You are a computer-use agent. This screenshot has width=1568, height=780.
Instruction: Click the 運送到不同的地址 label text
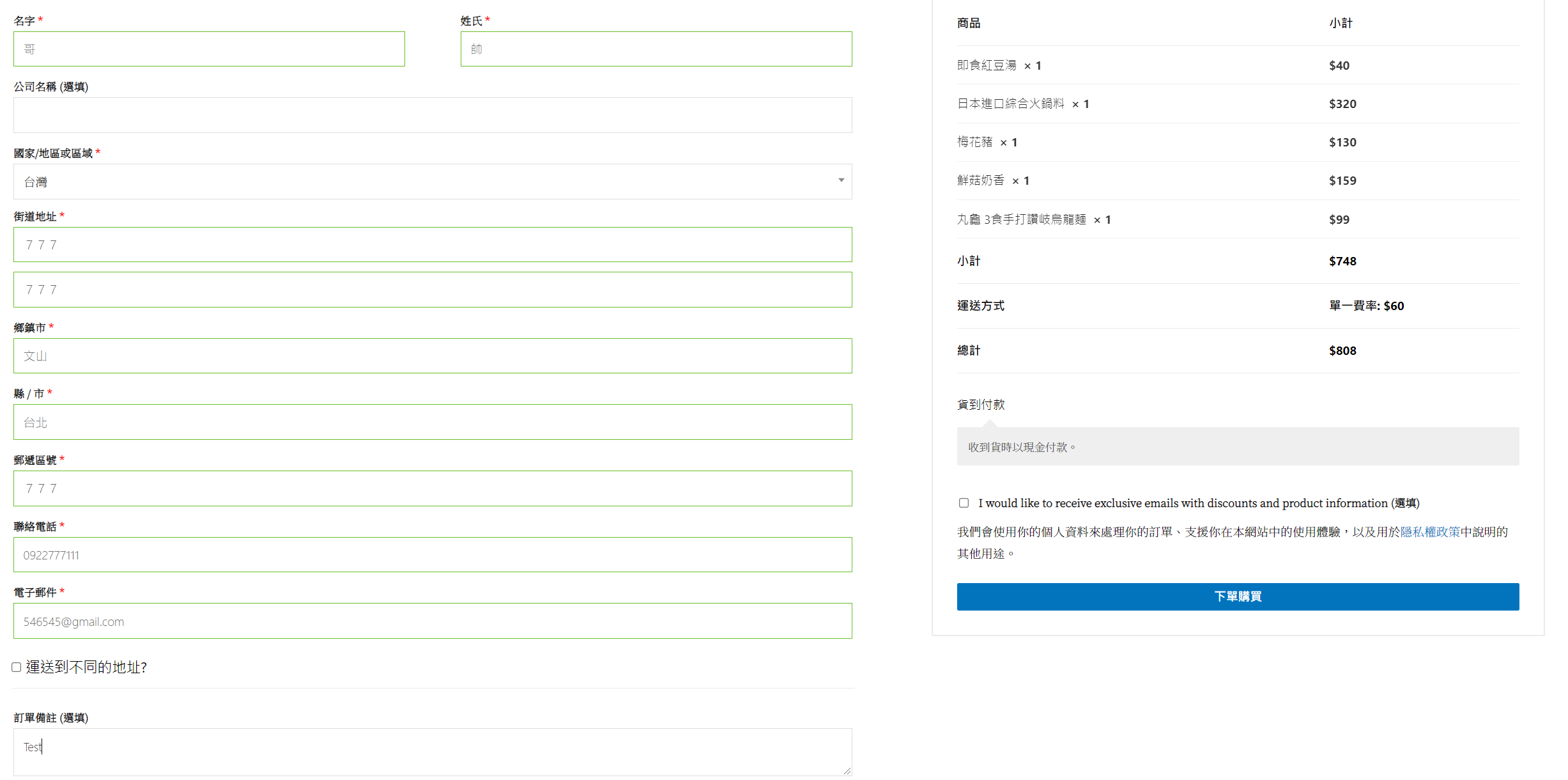click(86, 667)
